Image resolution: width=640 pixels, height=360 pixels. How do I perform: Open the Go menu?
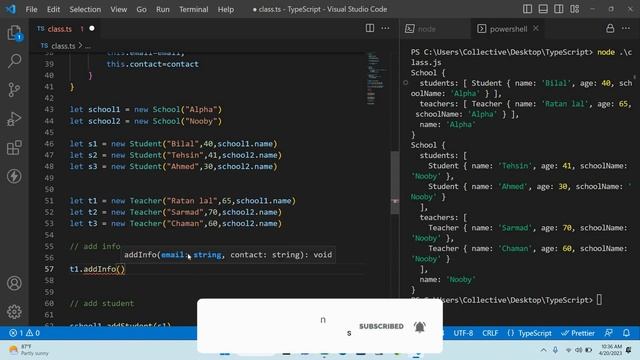(141, 9)
